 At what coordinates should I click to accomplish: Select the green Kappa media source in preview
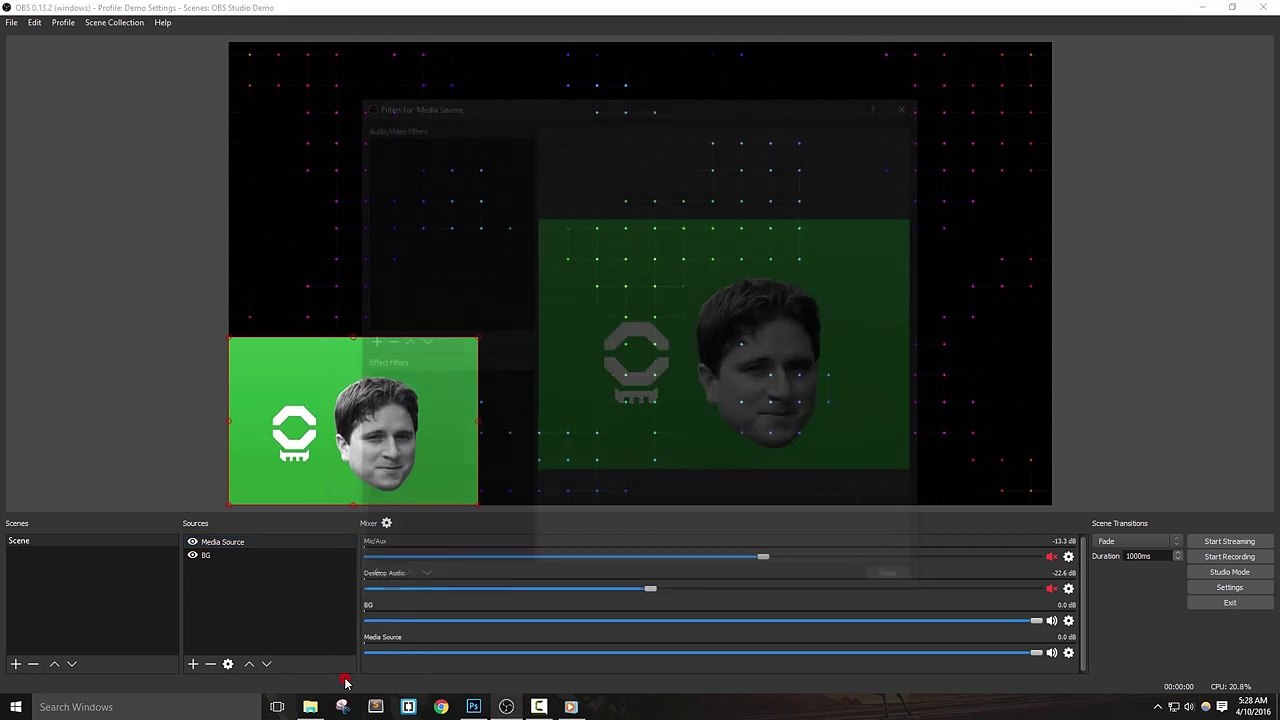353,421
